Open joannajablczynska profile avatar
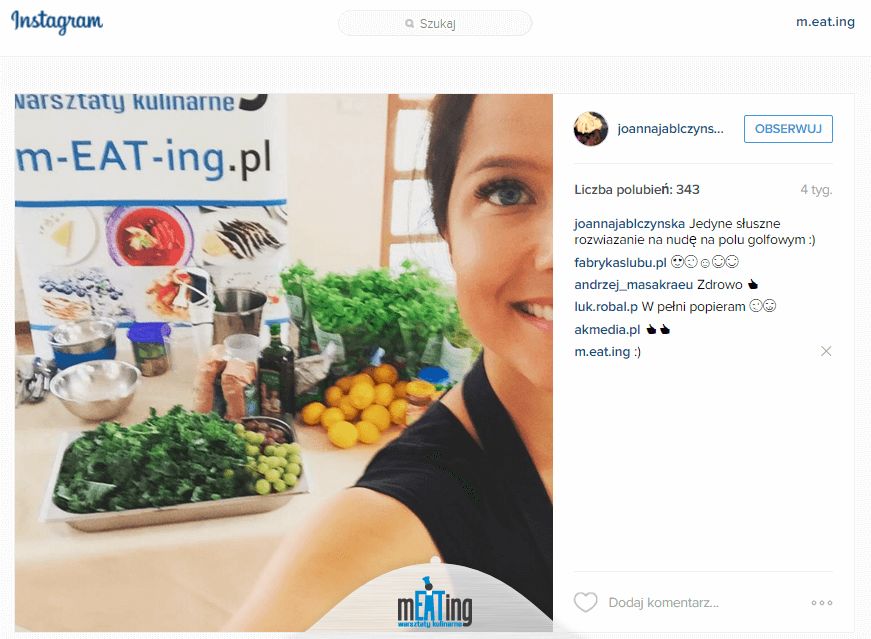Viewport: 871px width, 639px height. (590, 129)
